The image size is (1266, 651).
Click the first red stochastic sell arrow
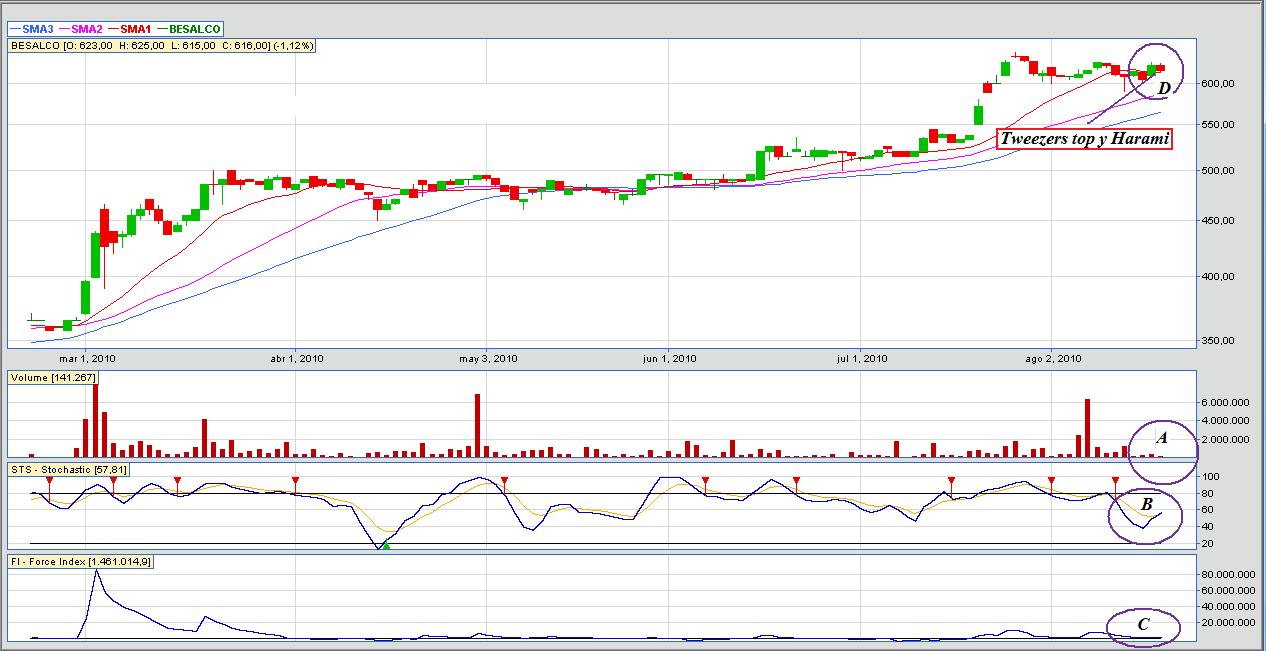[x=49, y=483]
